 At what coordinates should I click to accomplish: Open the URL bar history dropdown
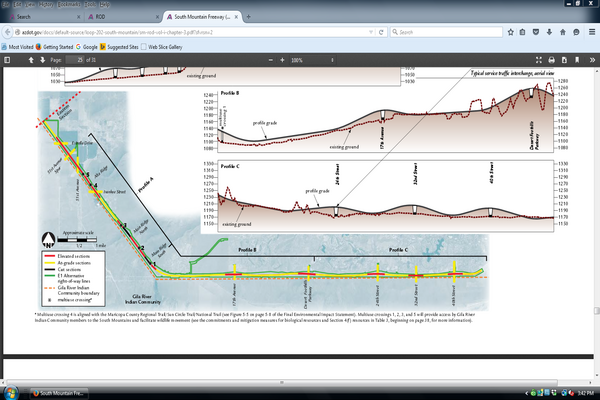pos(369,32)
